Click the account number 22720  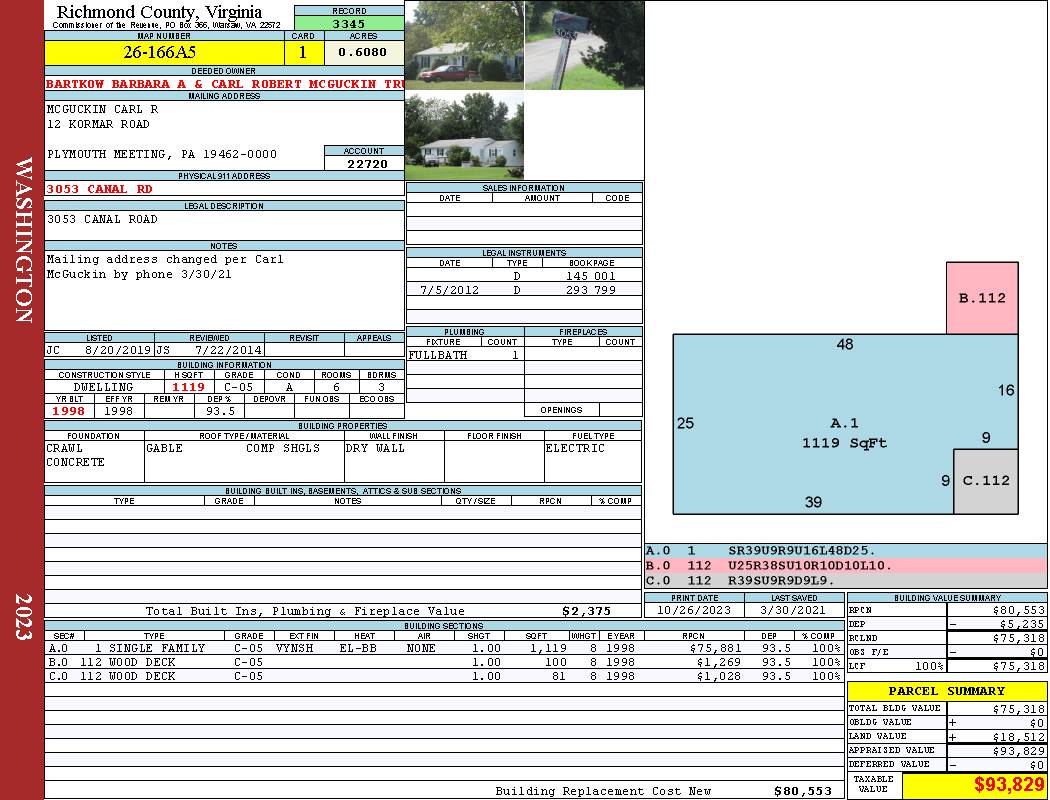coord(367,164)
